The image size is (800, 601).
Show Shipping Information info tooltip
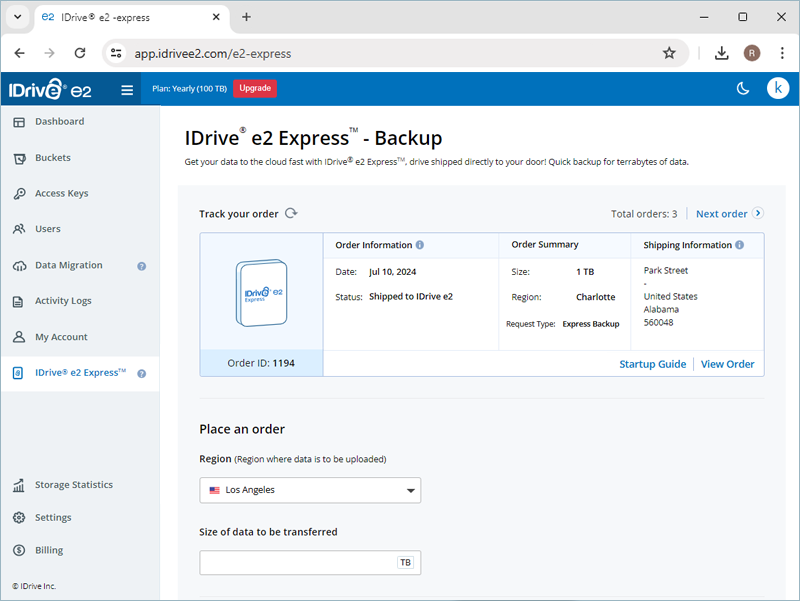click(739, 245)
